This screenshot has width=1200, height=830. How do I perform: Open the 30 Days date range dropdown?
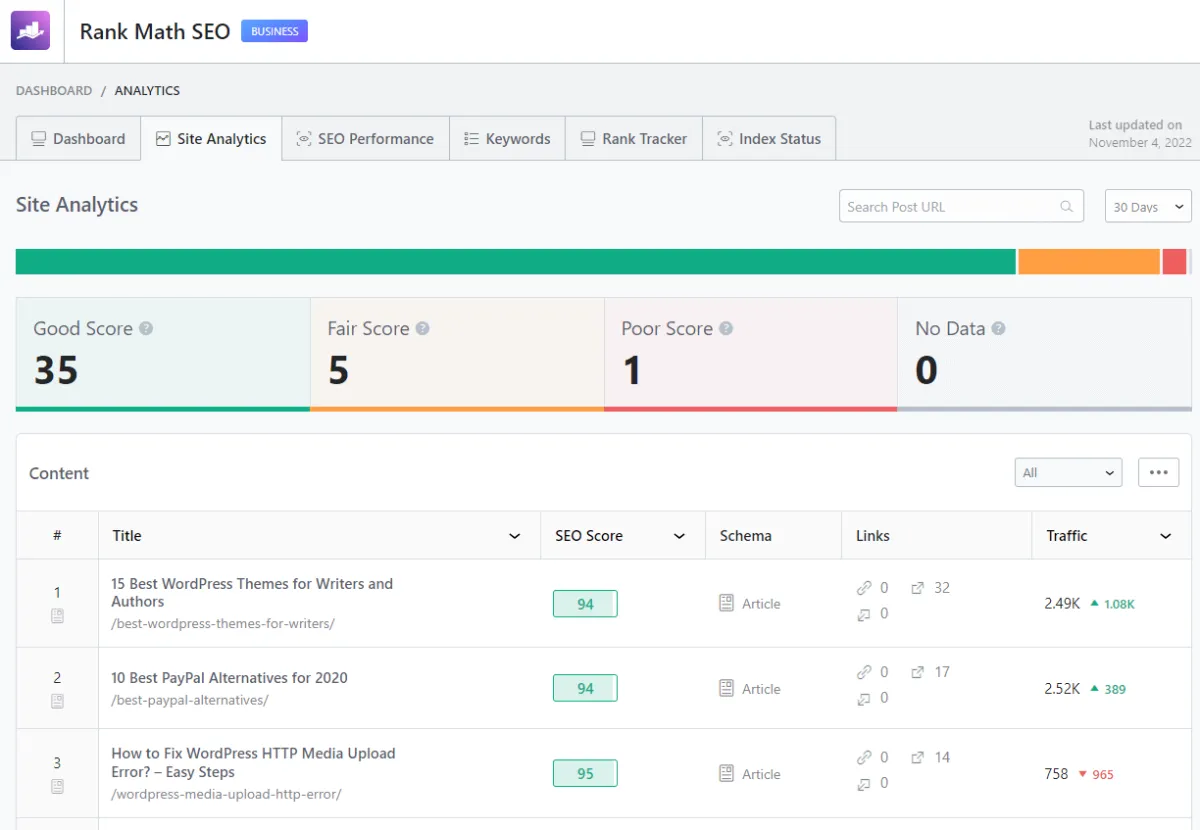1148,207
